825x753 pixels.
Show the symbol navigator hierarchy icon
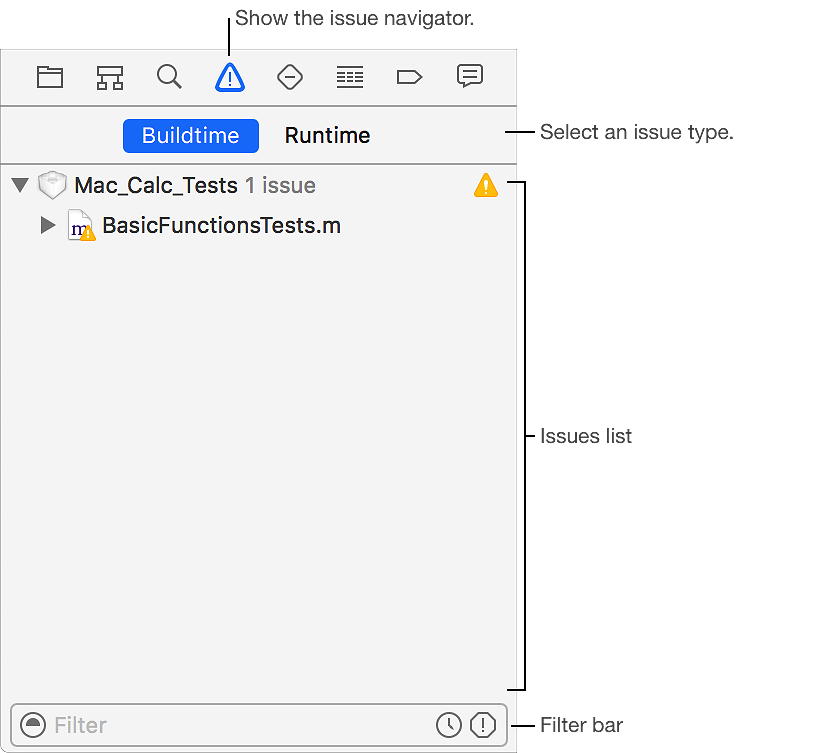(110, 77)
